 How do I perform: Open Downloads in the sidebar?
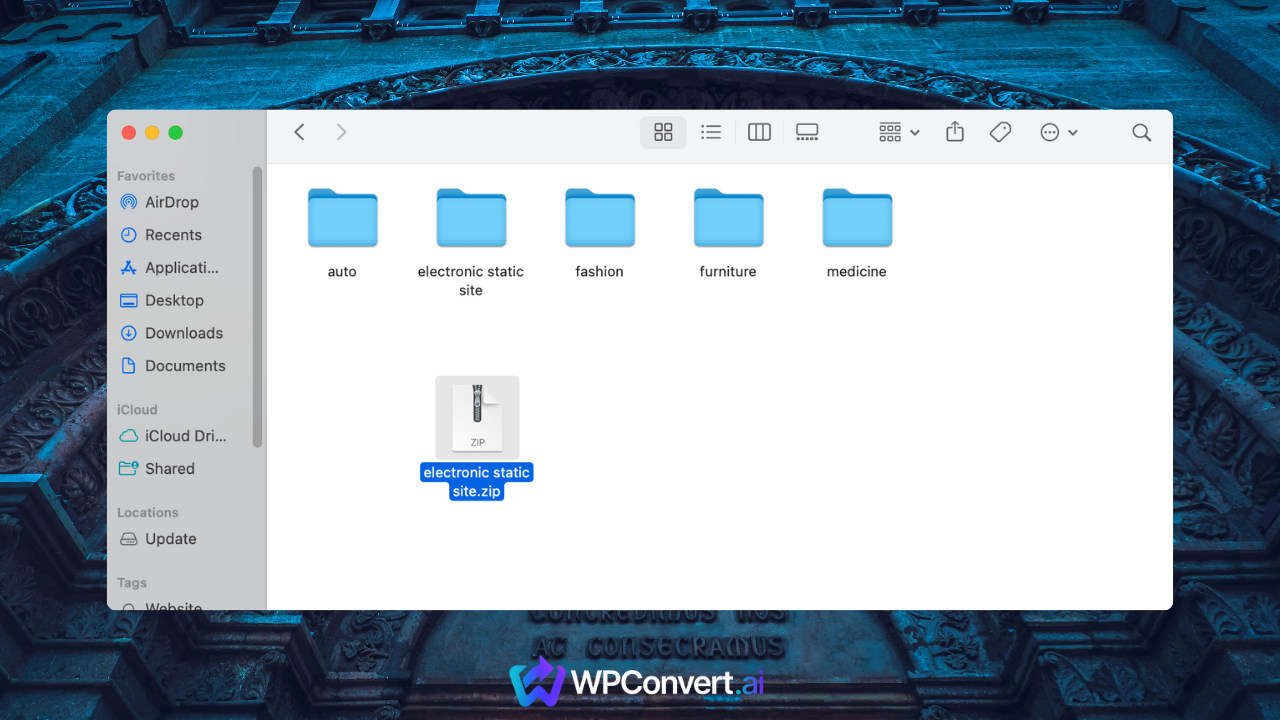(x=183, y=333)
